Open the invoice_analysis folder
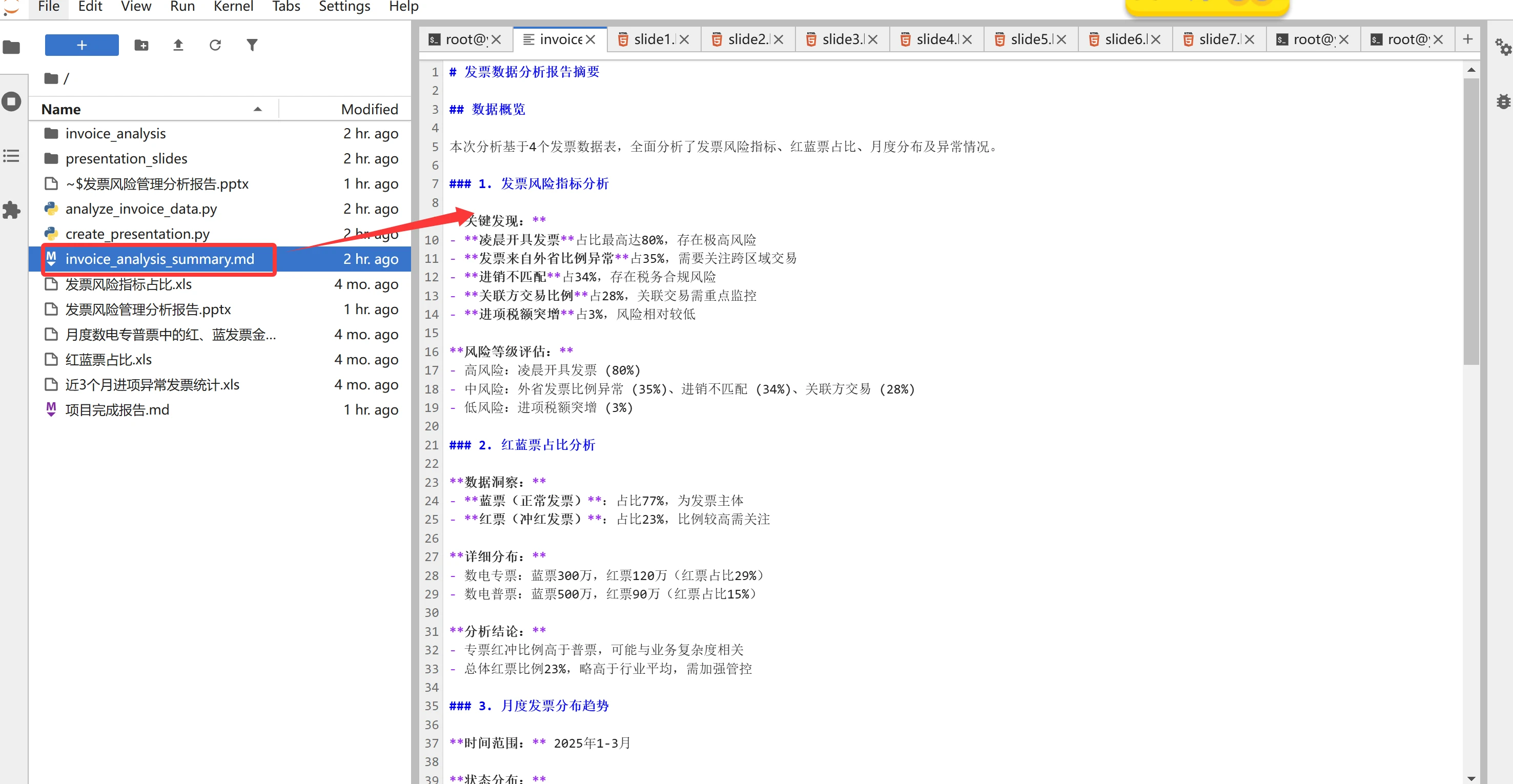This screenshot has width=1513, height=784. click(x=115, y=134)
